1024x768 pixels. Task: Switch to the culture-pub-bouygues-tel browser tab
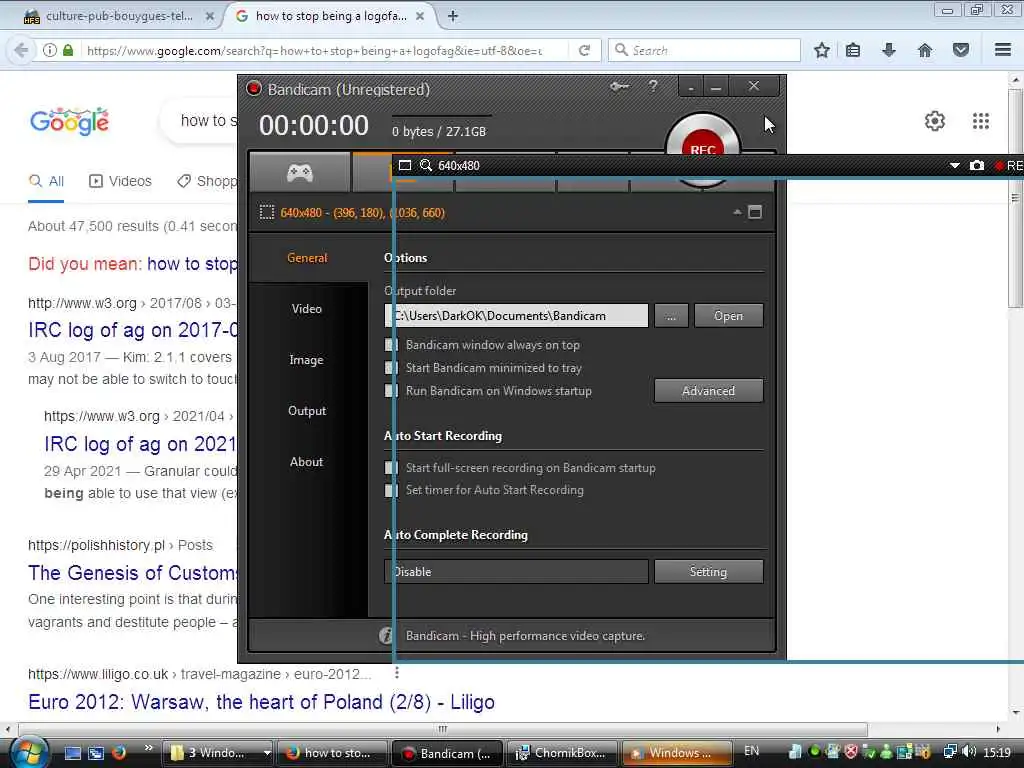click(118, 16)
